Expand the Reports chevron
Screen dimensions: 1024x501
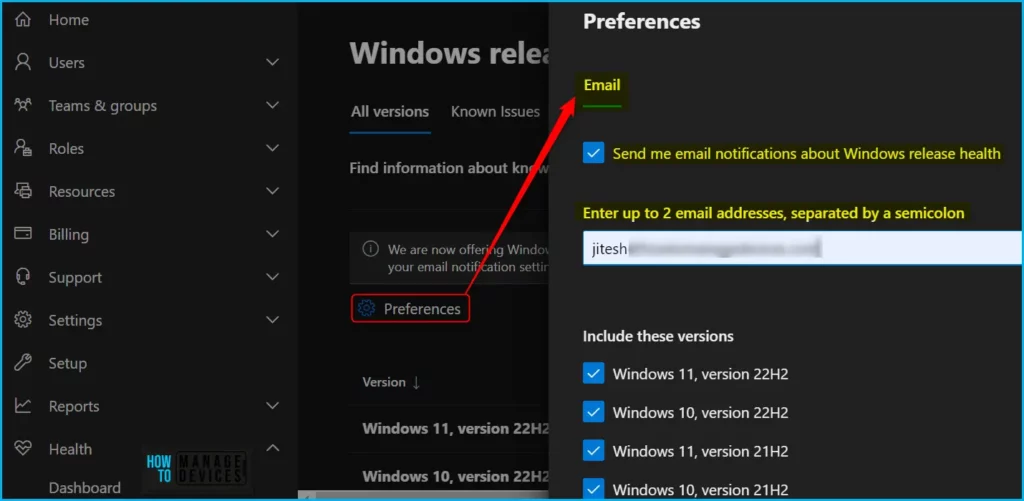click(x=272, y=406)
